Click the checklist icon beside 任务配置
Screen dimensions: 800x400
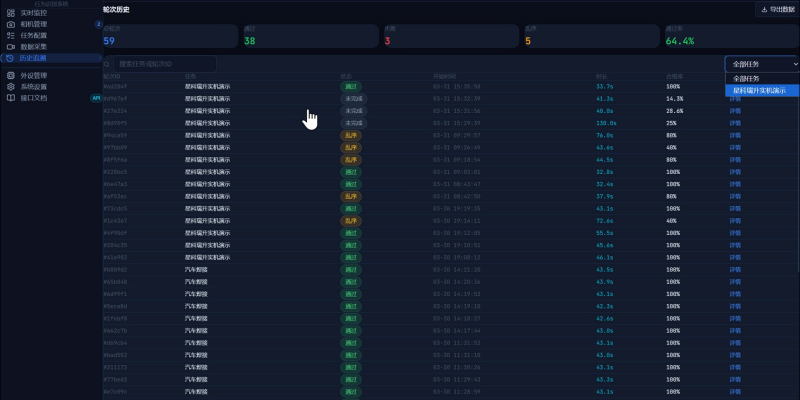click(11, 35)
